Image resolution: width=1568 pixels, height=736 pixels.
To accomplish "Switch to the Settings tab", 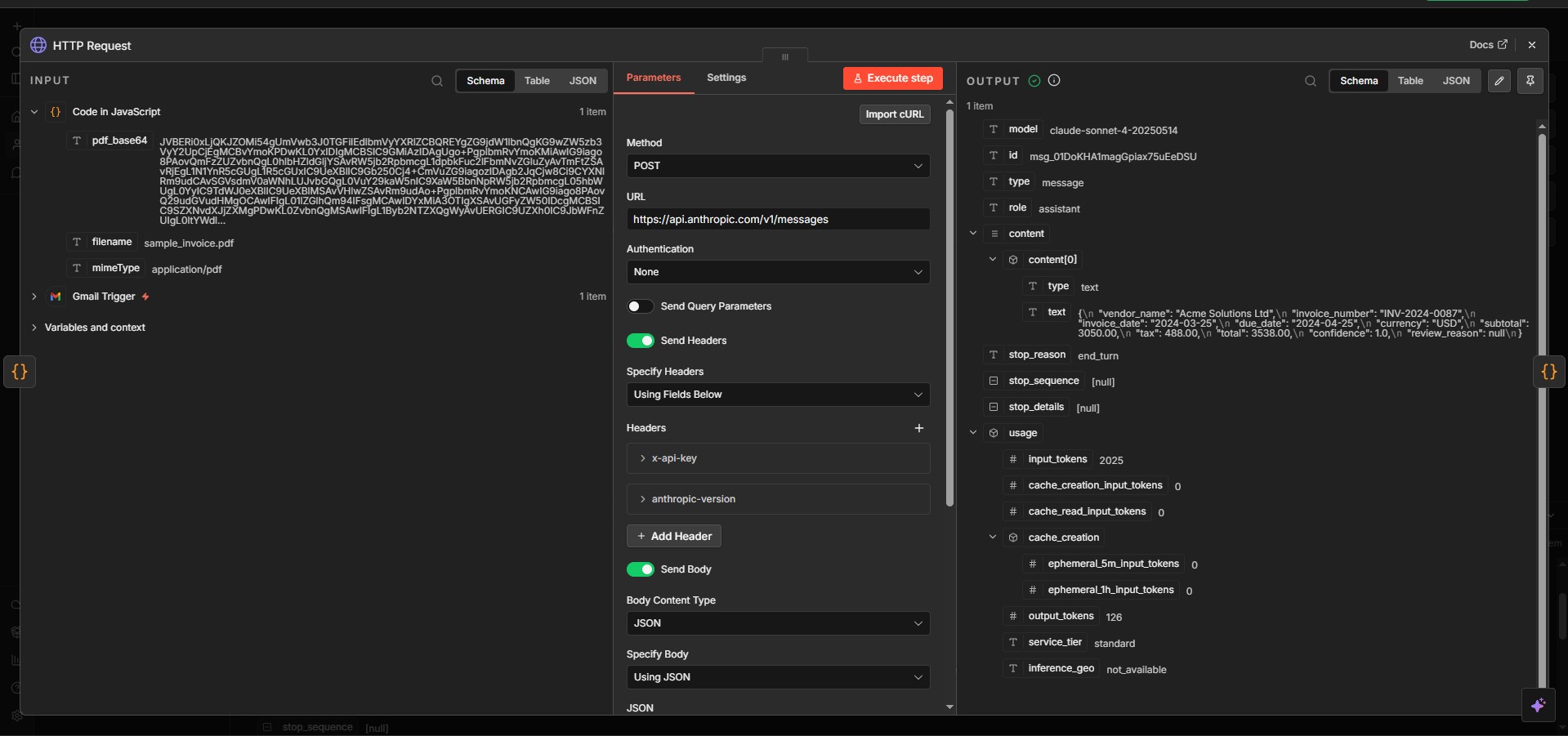I will (726, 78).
